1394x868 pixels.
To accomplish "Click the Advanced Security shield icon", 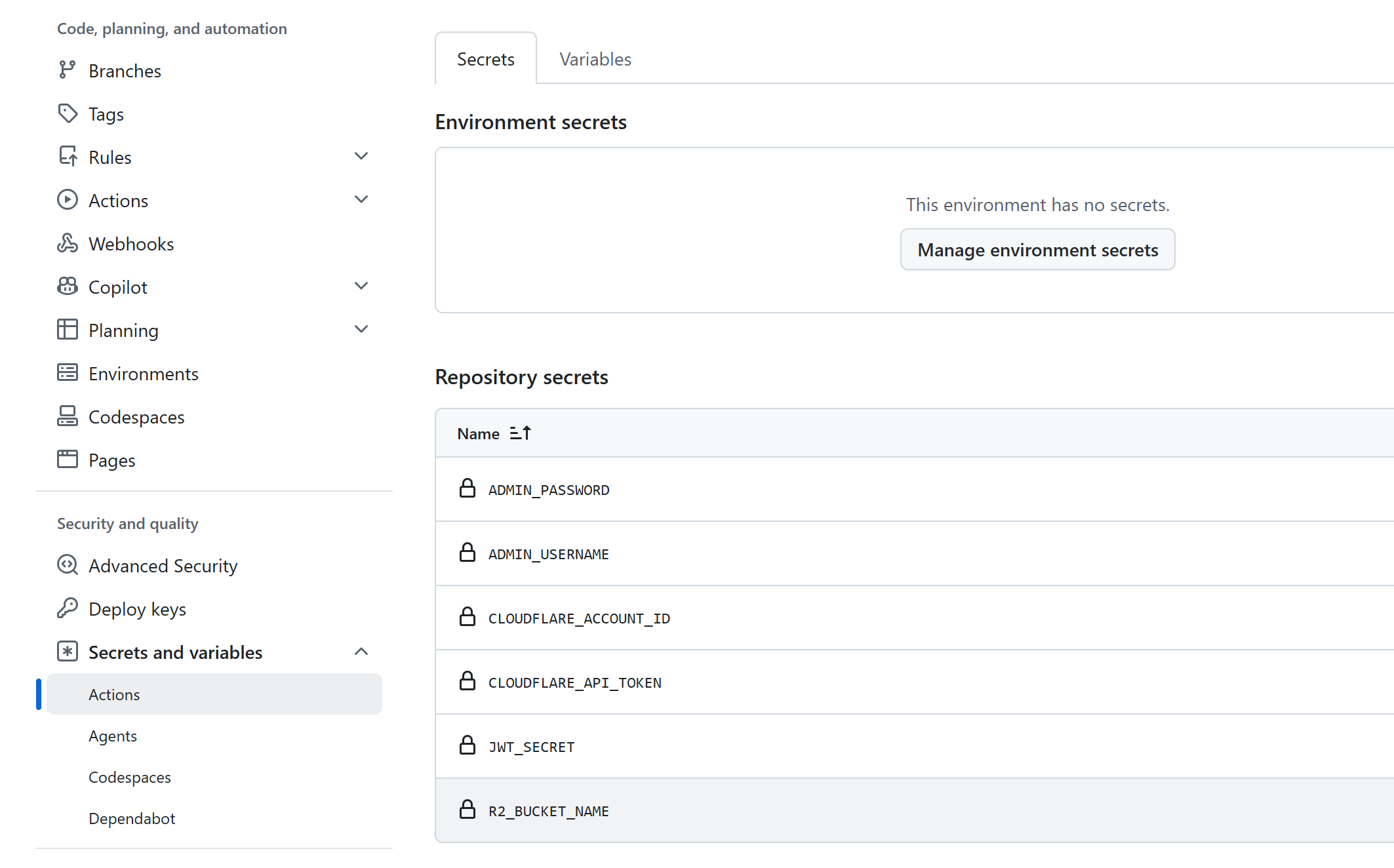I will 67,565.
